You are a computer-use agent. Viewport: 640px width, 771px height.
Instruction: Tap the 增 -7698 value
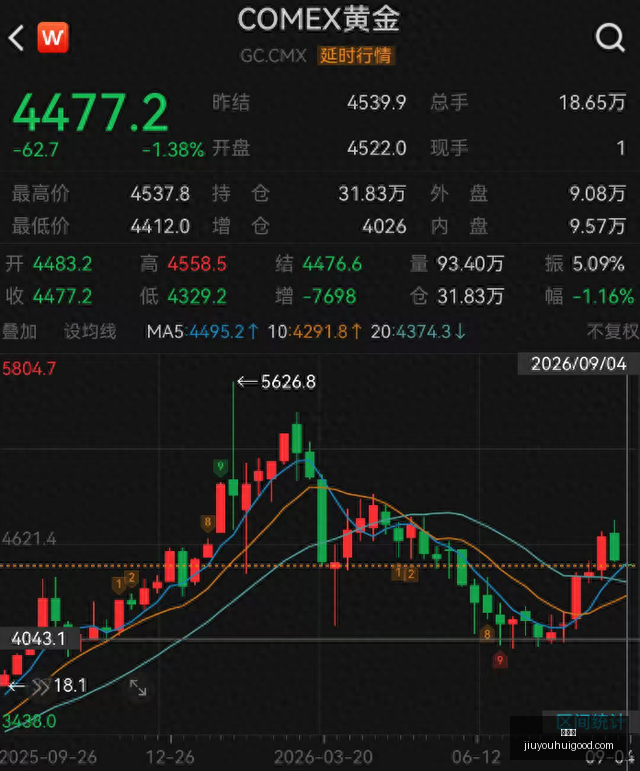(x=329, y=297)
